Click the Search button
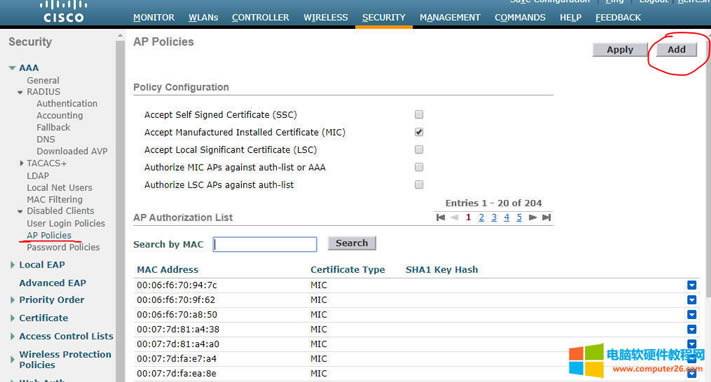 [x=351, y=243]
